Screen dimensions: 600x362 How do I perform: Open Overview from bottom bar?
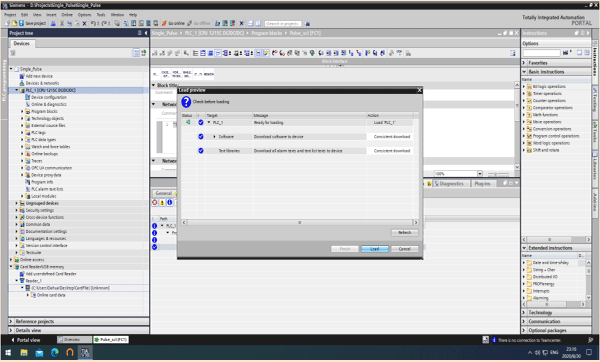74,340
